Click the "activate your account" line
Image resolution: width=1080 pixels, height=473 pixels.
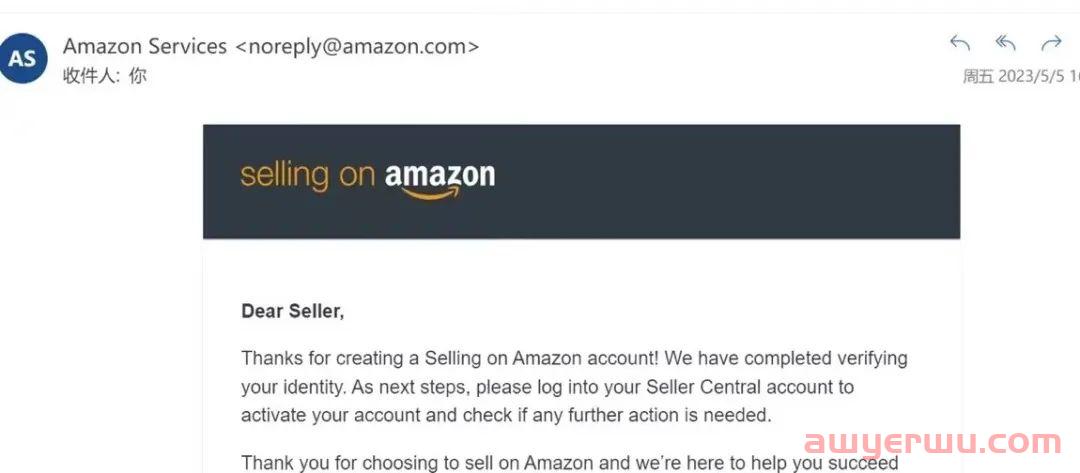(506, 415)
